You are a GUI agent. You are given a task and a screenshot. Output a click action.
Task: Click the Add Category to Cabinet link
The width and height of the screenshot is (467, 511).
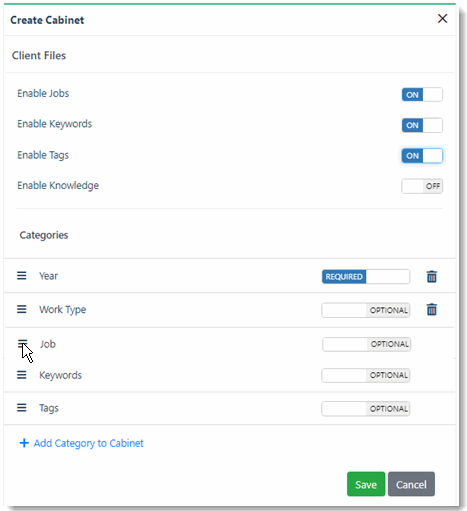click(89, 443)
